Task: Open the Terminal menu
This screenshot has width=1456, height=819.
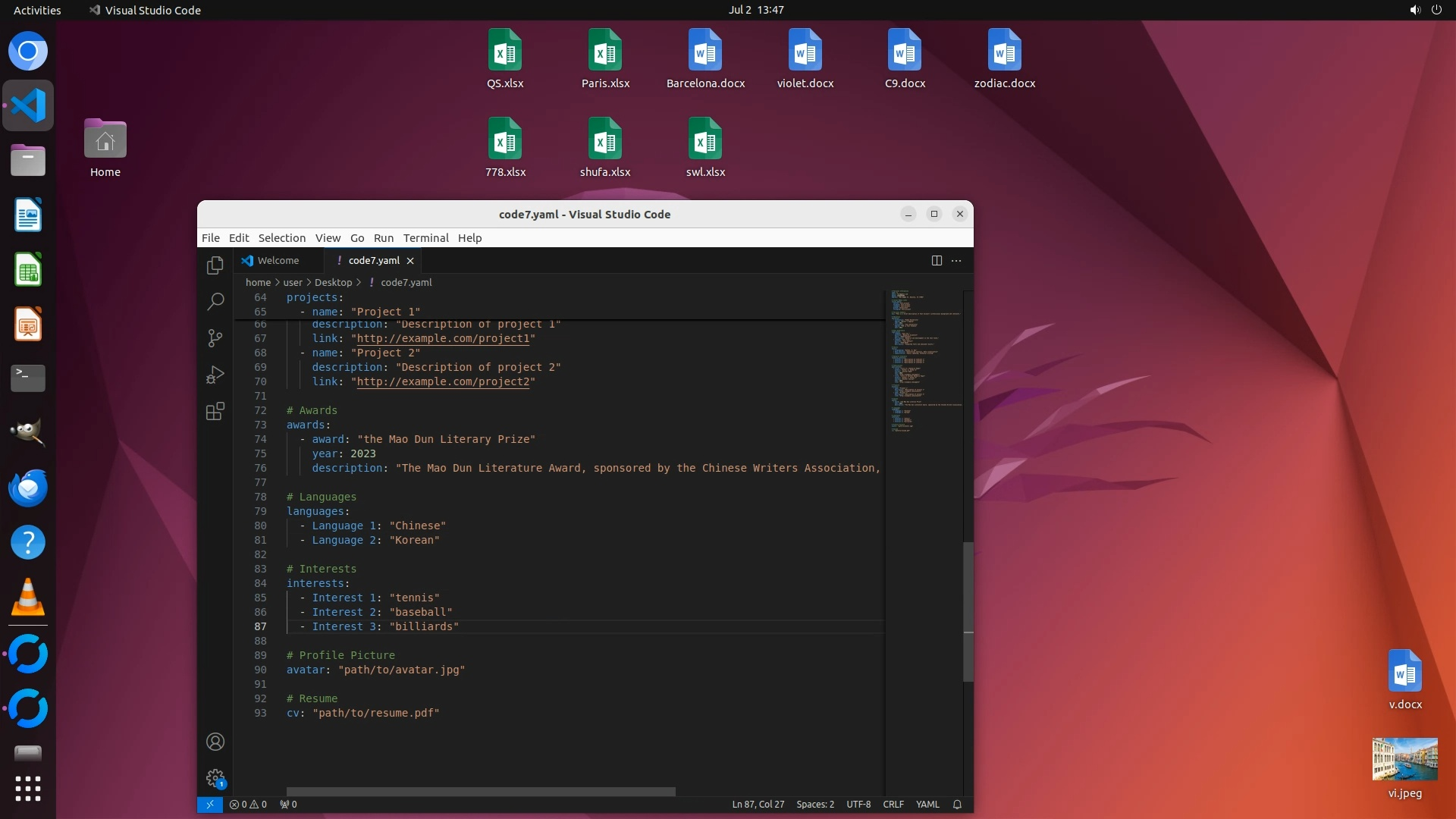Action: [x=425, y=238]
